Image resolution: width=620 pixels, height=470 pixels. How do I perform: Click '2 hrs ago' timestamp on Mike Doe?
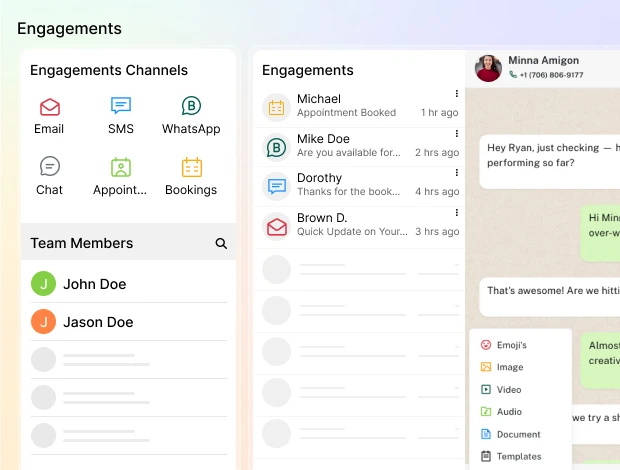click(437, 153)
